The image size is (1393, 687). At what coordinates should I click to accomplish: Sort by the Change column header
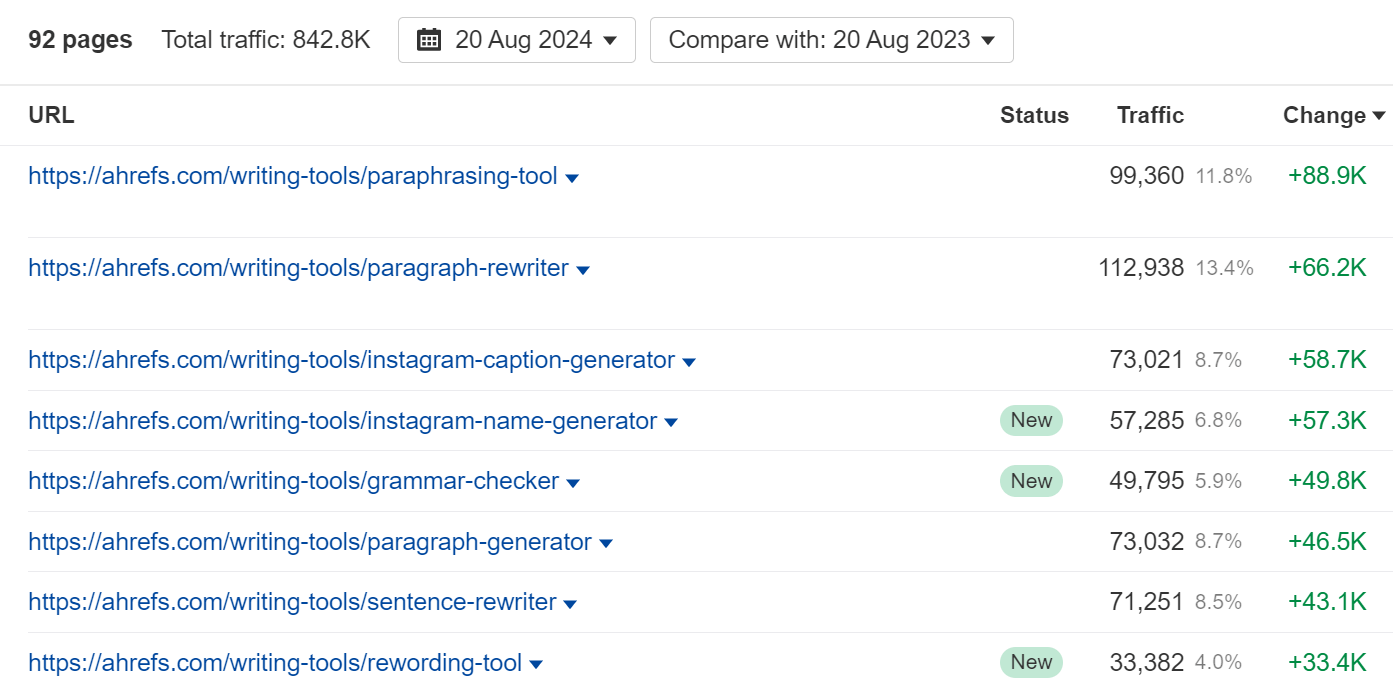pos(1333,116)
